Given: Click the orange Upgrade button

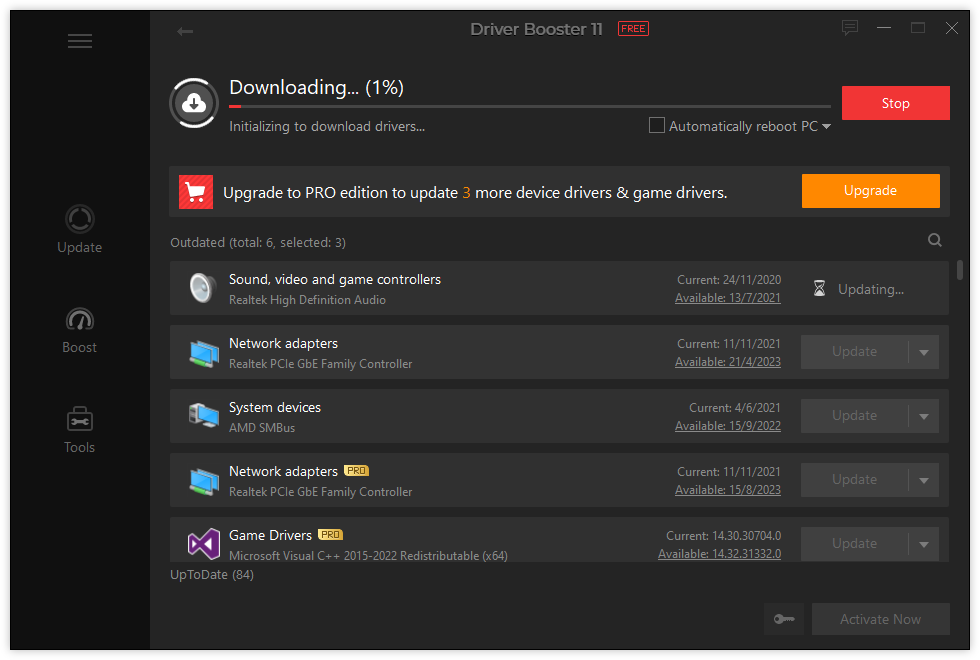Looking at the screenshot, I should coord(871,191).
